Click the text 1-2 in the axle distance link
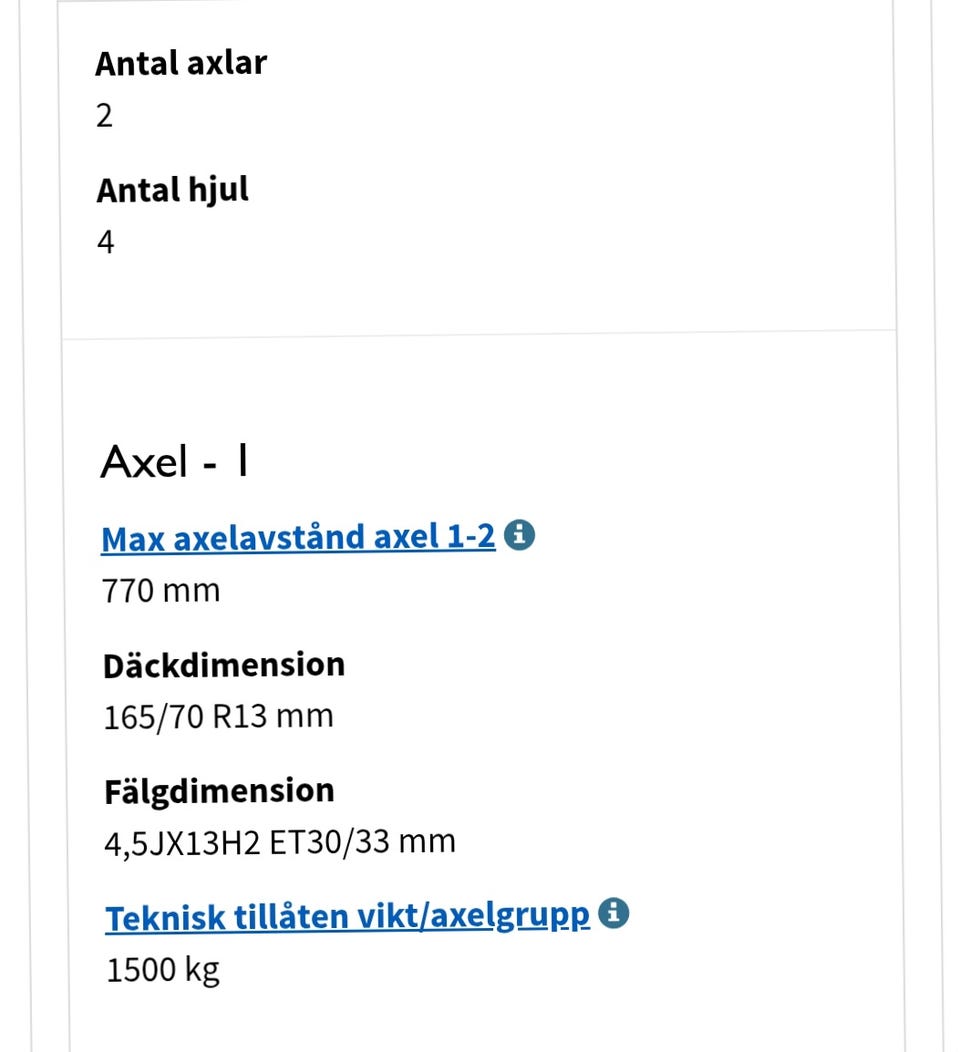Viewport: 960px width, 1052px height. [x=475, y=538]
